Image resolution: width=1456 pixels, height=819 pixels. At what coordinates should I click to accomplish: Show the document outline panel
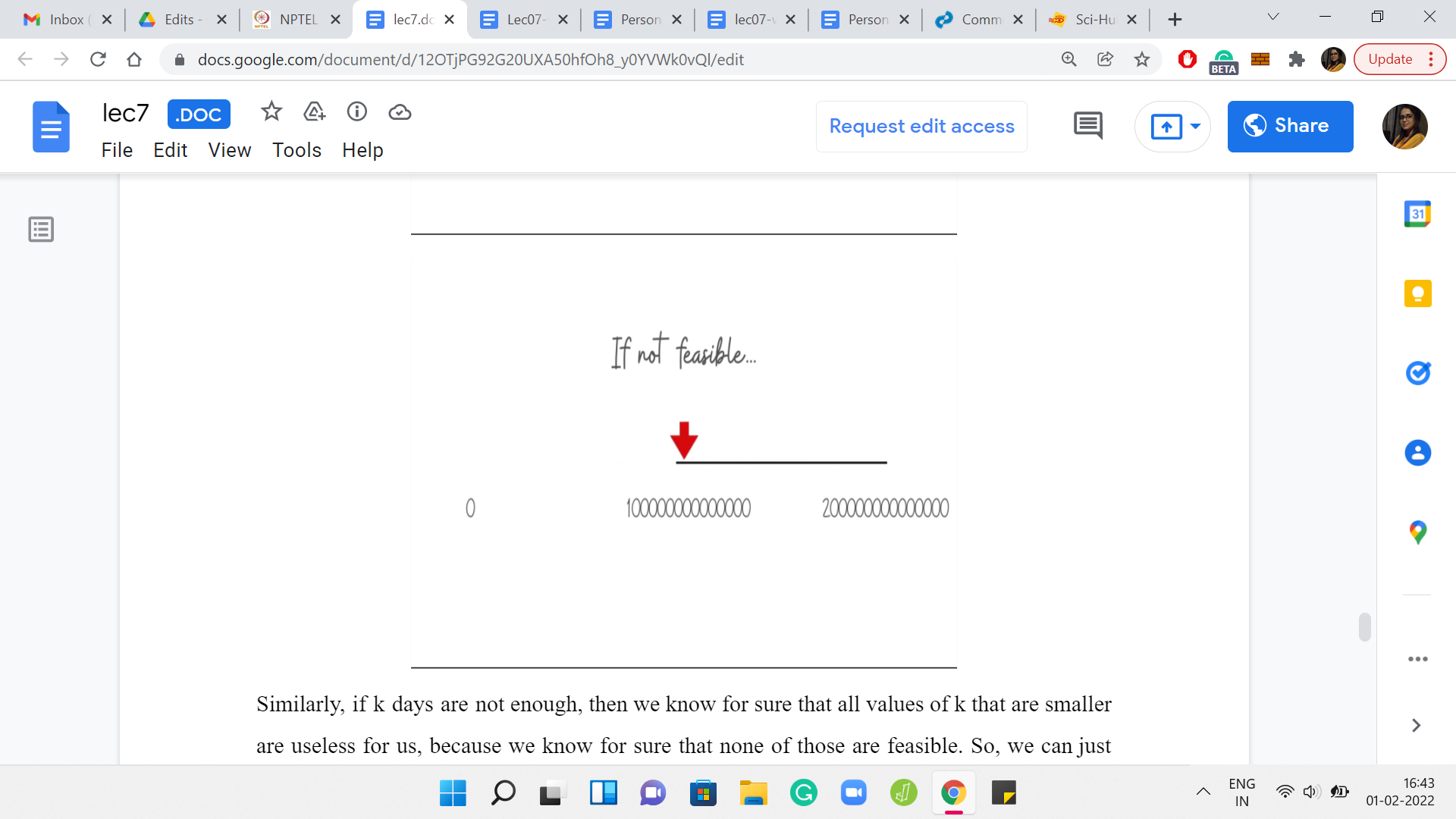[41, 229]
